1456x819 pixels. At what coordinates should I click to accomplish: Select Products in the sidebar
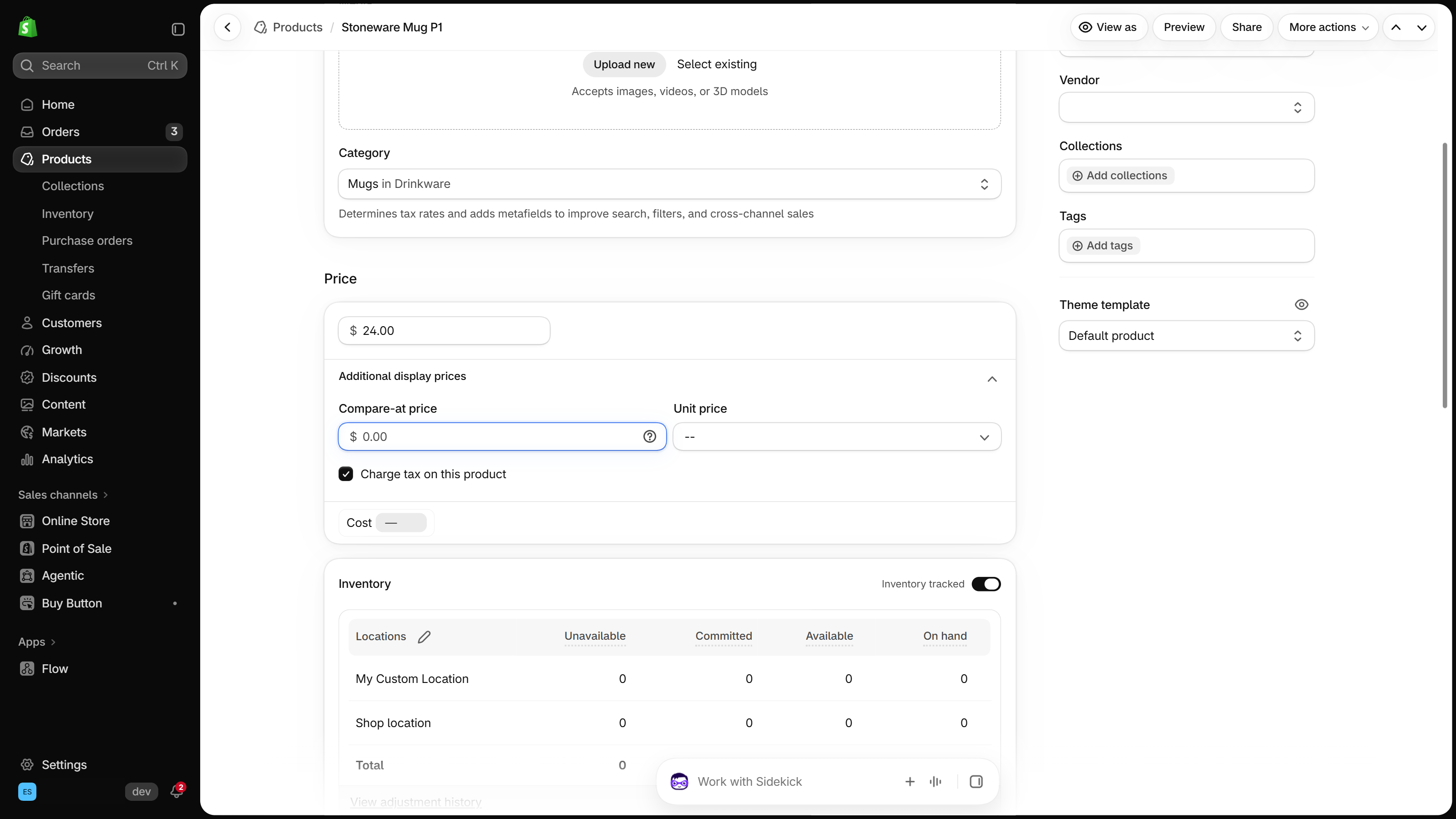click(x=100, y=159)
